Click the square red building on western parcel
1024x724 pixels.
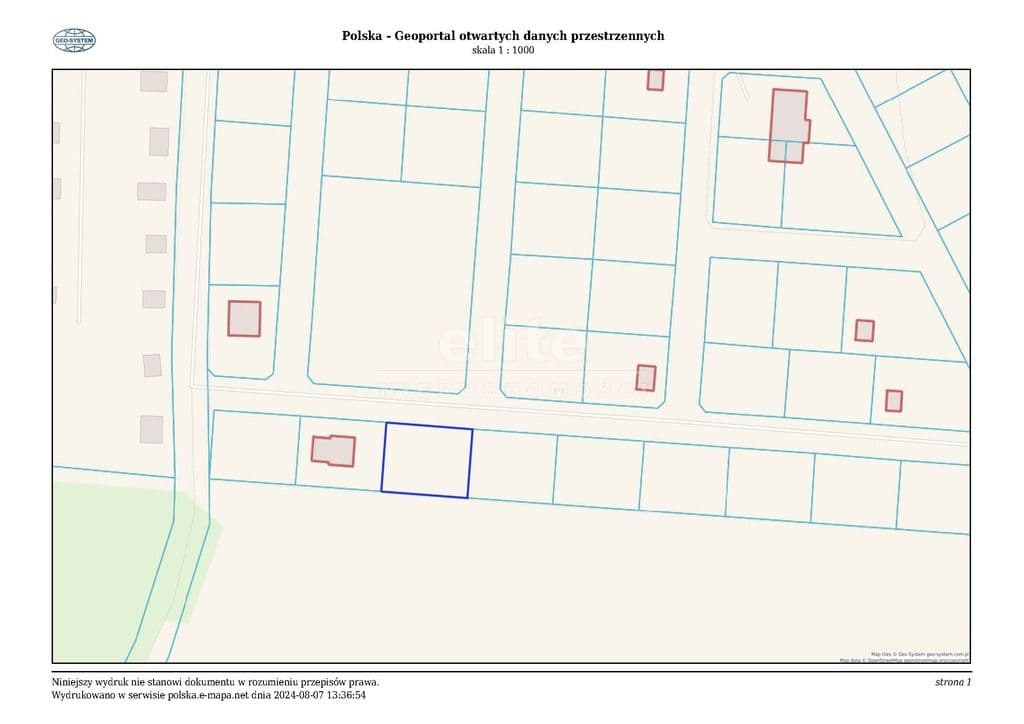tap(244, 318)
